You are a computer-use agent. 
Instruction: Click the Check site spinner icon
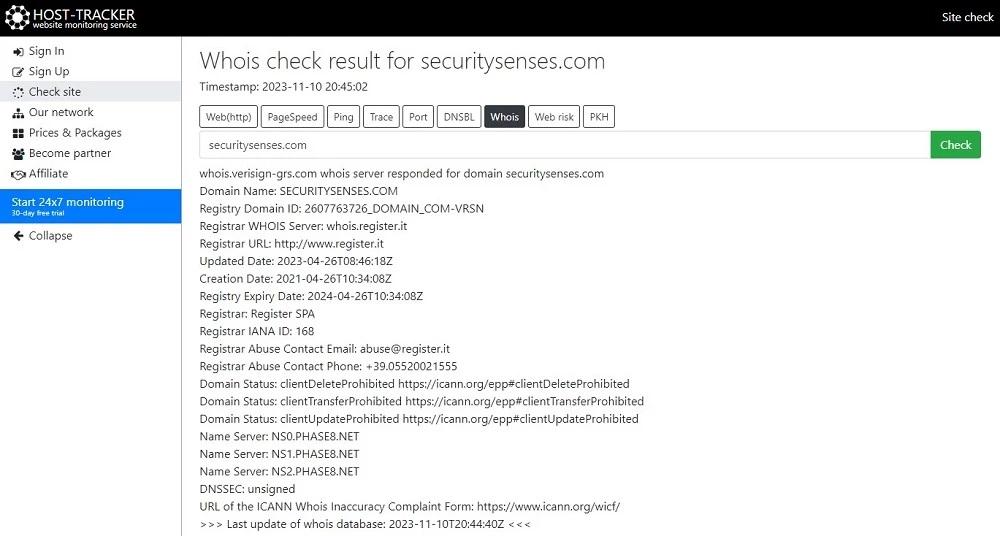(18, 93)
